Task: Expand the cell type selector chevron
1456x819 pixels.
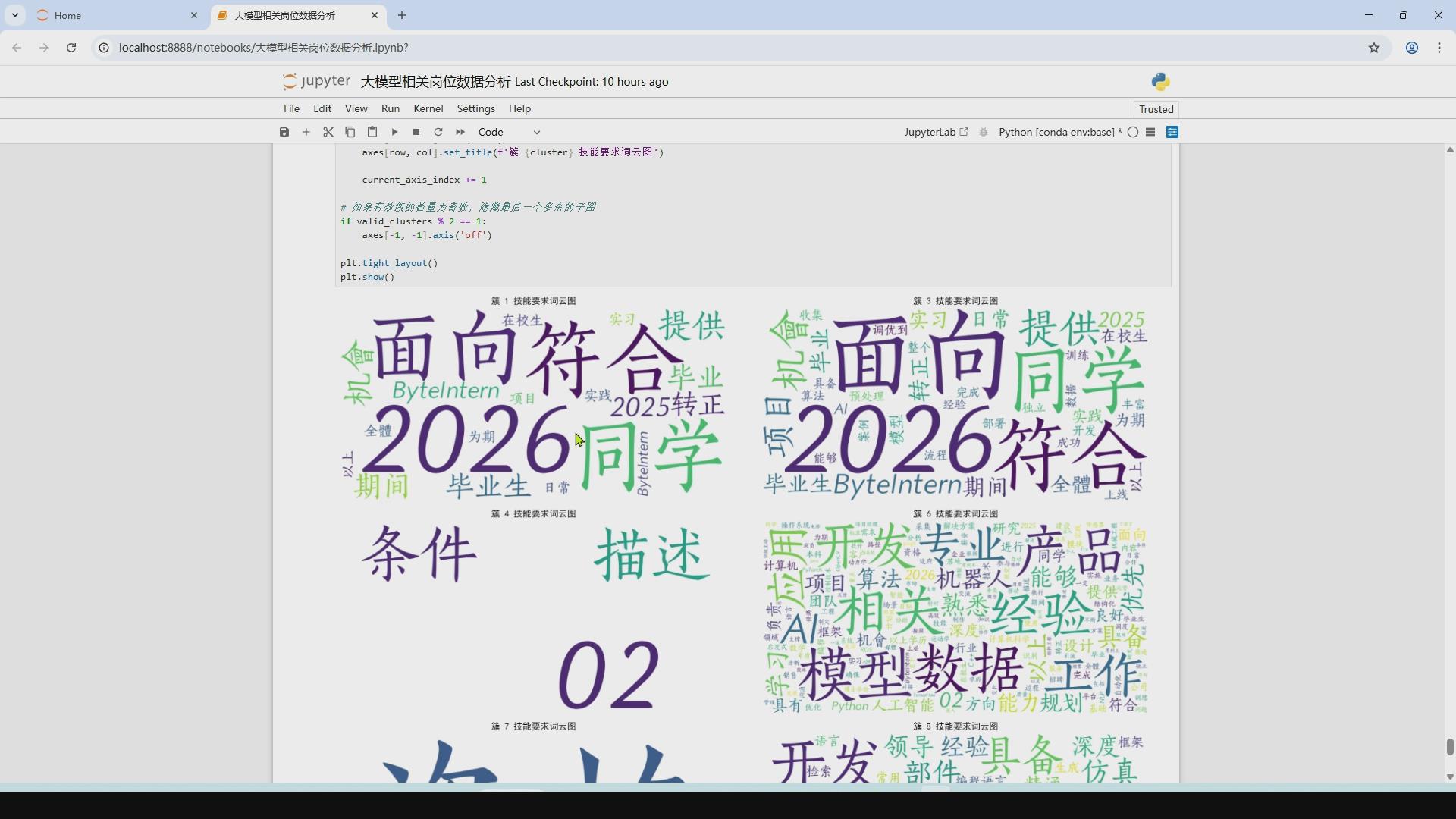Action: [537, 131]
